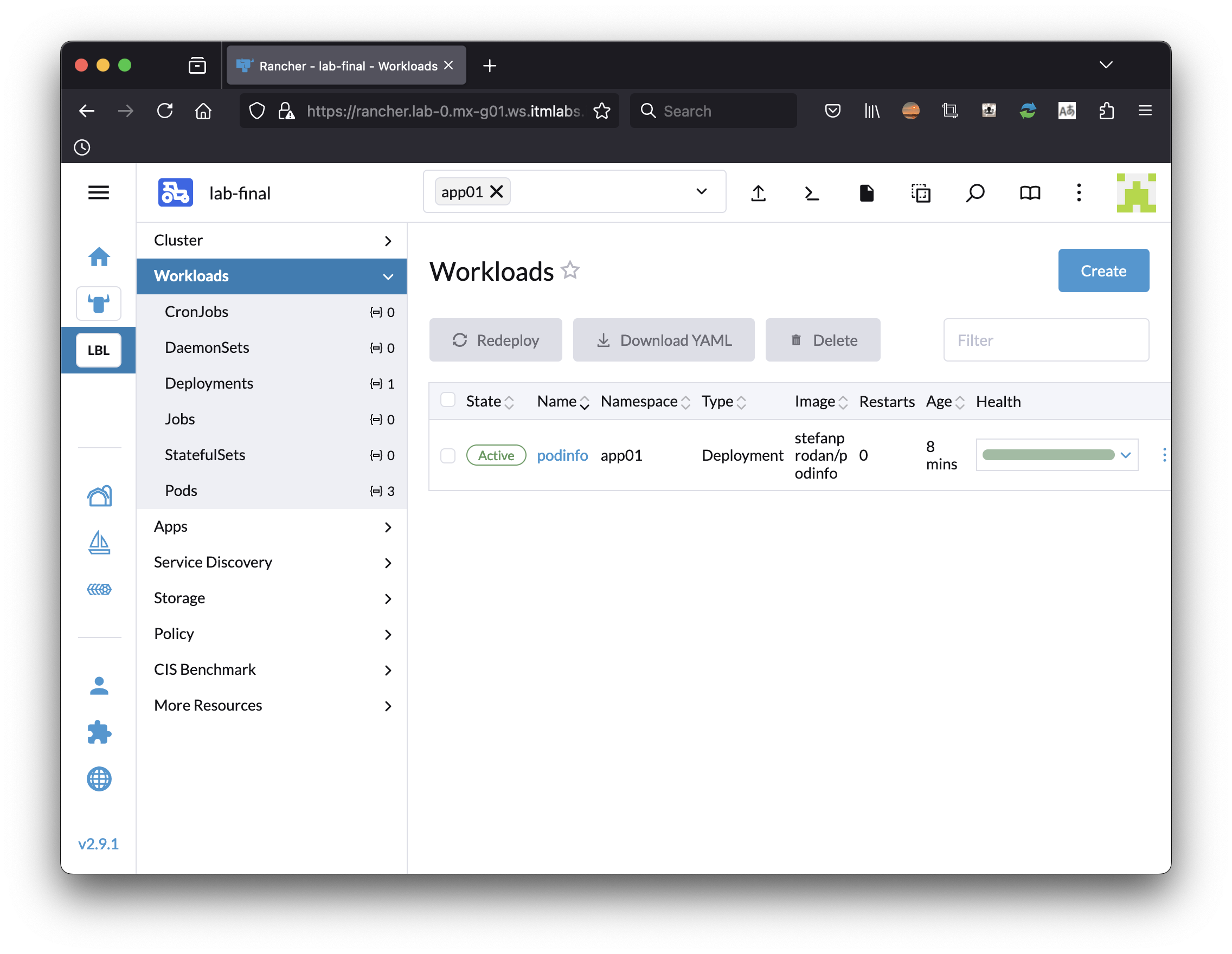Open StatefulSets in the sidebar
1232x954 pixels.
[x=271, y=455]
